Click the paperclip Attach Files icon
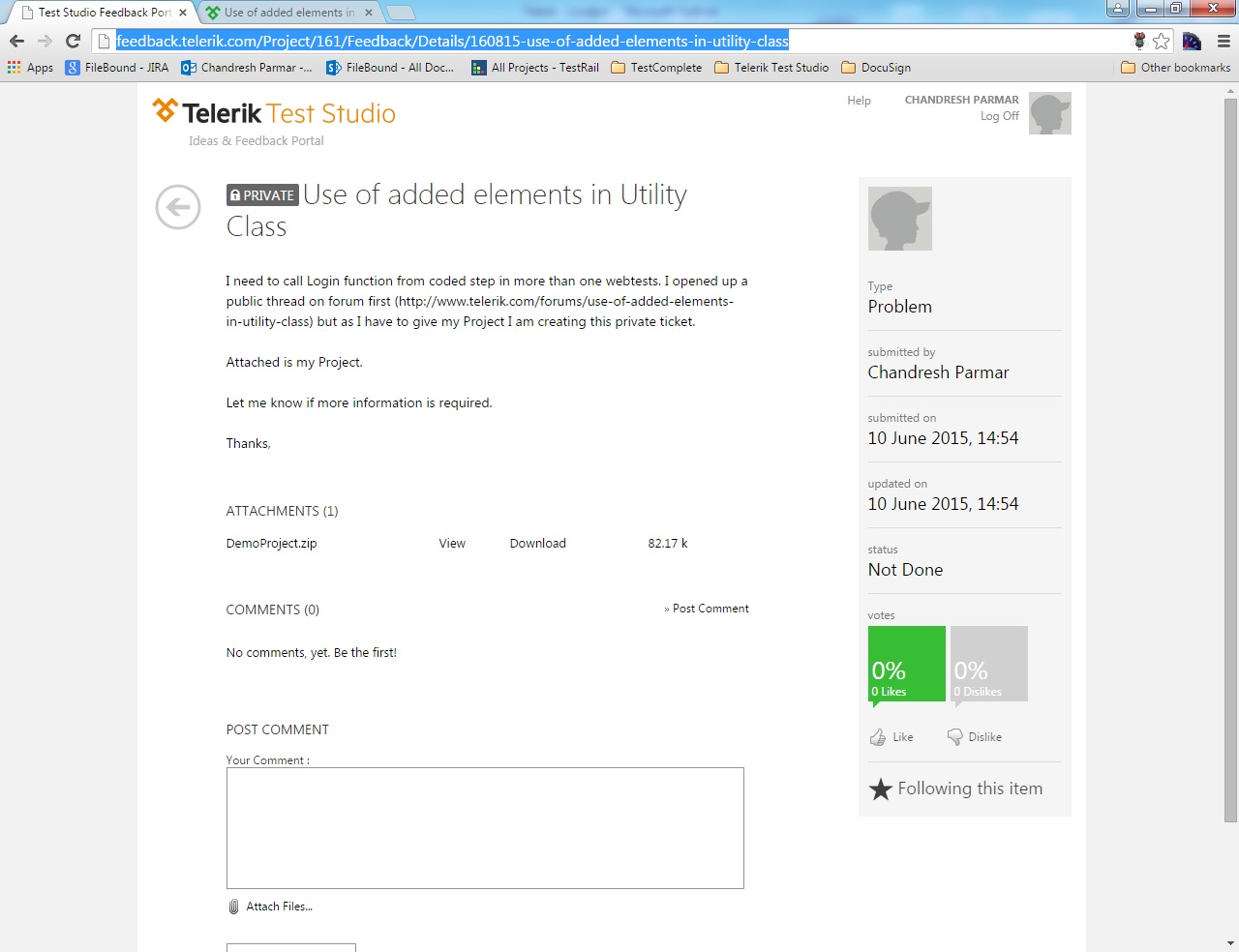Screen dimensions: 1239x952 pos(233,907)
